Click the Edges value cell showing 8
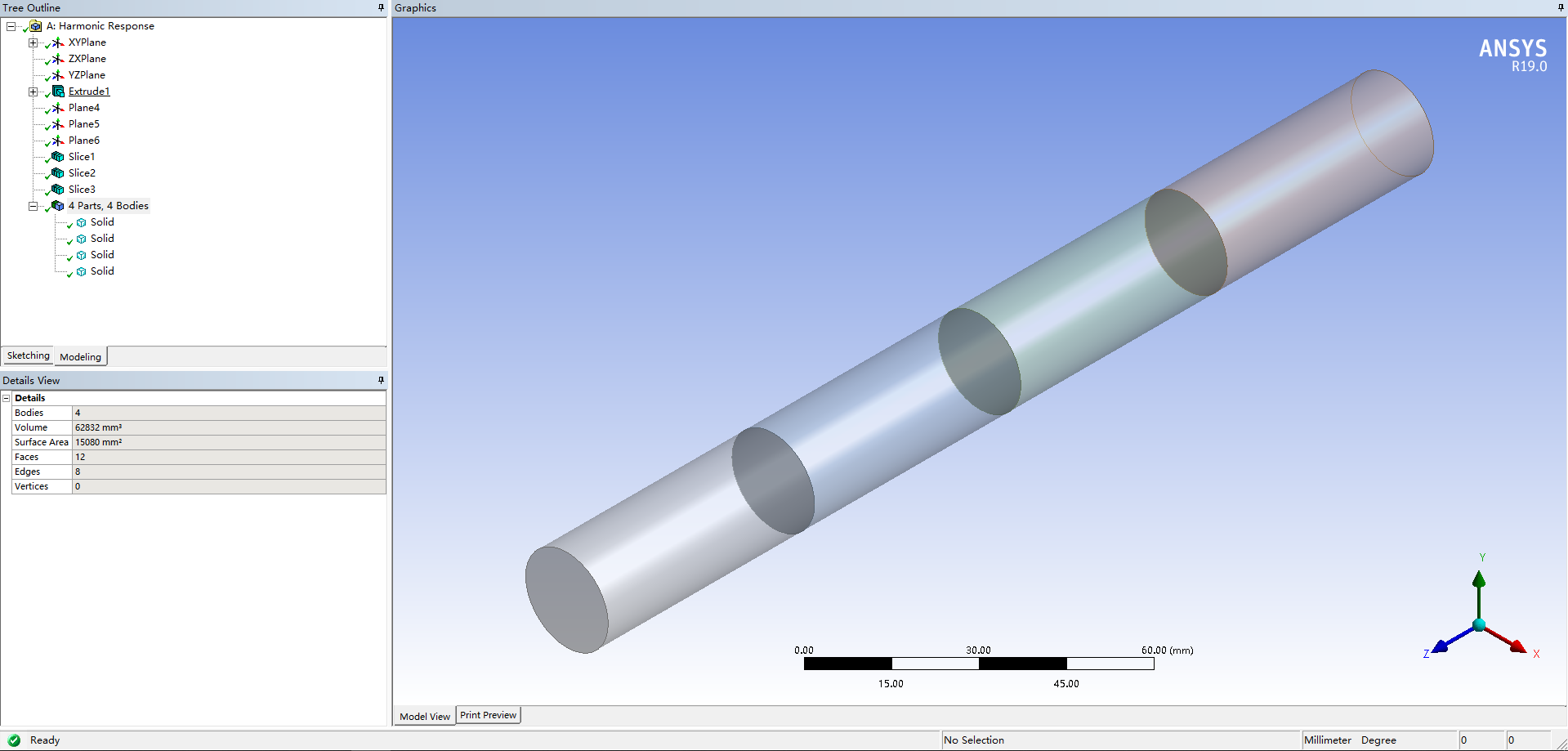 pyautogui.click(x=229, y=472)
